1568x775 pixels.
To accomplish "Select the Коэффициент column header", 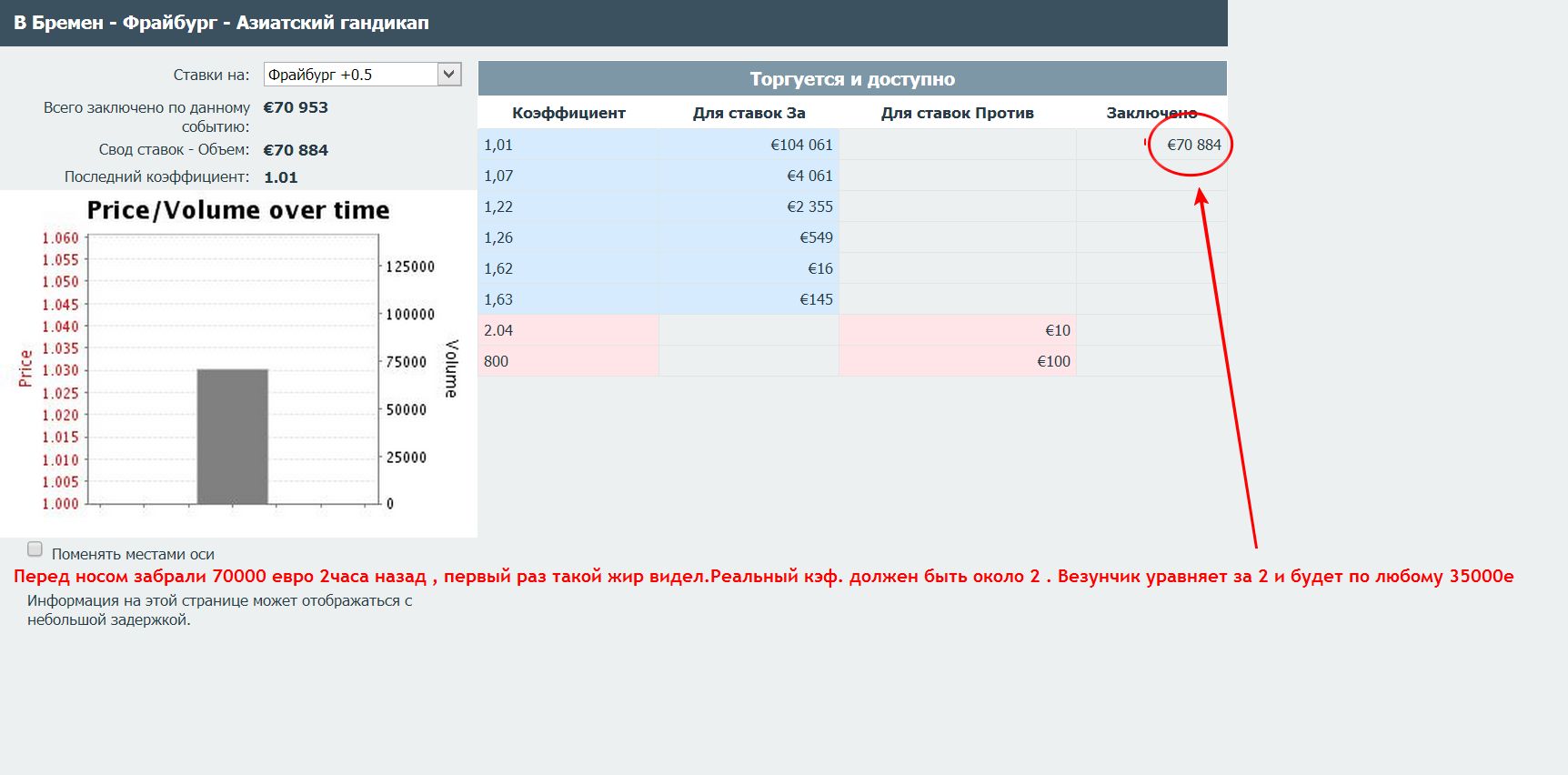I will [568, 113].
